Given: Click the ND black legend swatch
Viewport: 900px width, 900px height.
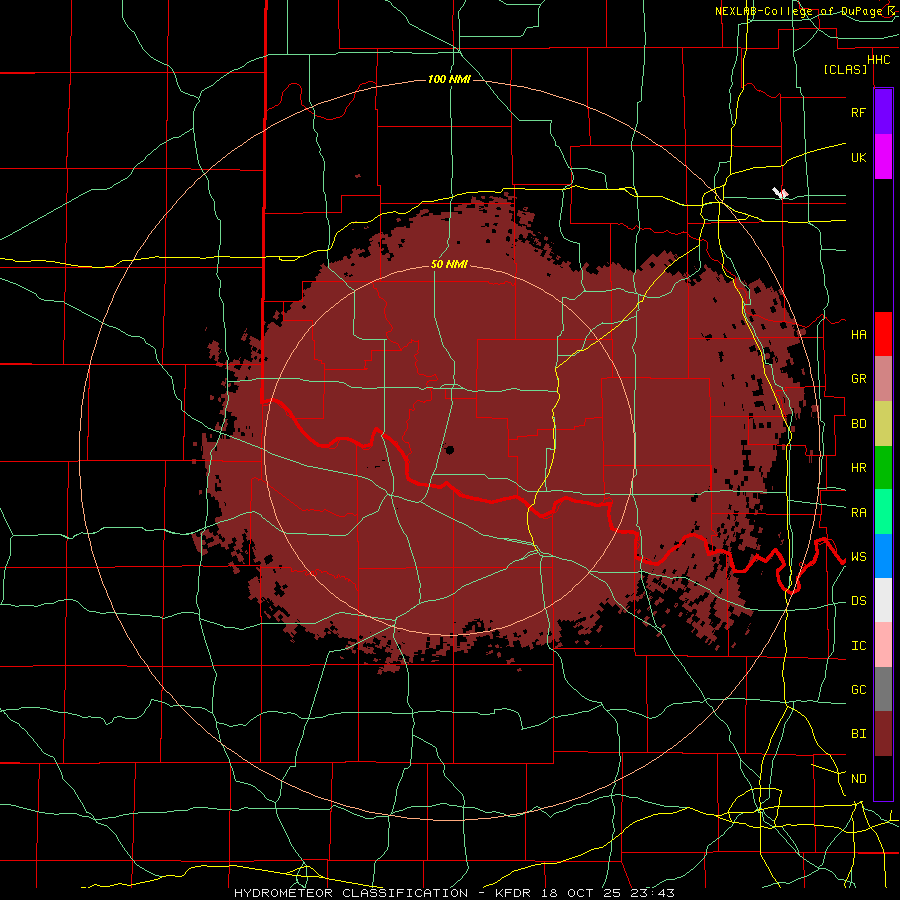Looking at the screenshot, I should [883, 778].
